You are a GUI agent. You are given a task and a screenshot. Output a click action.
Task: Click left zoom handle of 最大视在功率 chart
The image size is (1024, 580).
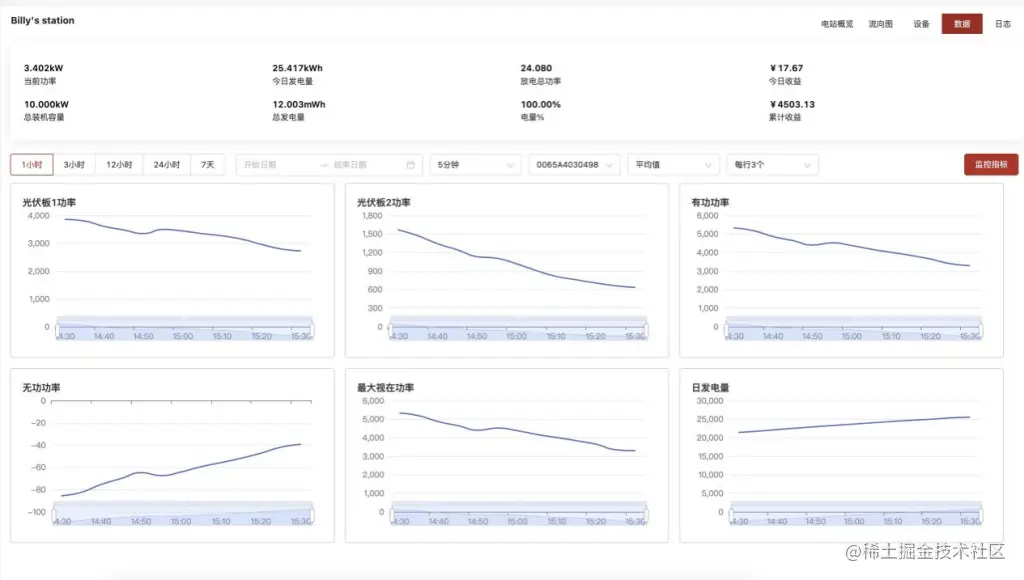pos(392,516)
